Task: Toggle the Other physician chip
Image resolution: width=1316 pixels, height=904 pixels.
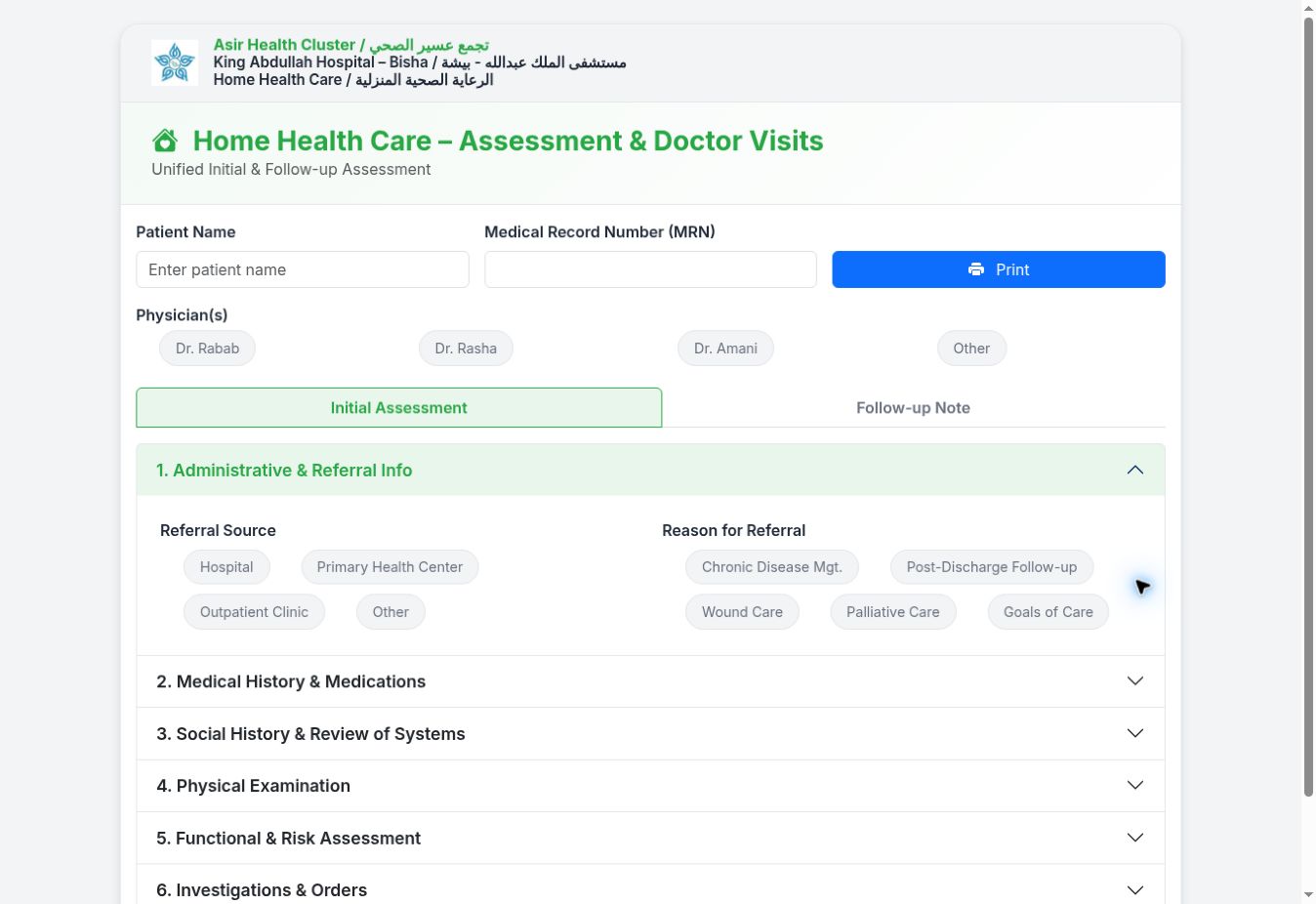Action: coord(971,349)
